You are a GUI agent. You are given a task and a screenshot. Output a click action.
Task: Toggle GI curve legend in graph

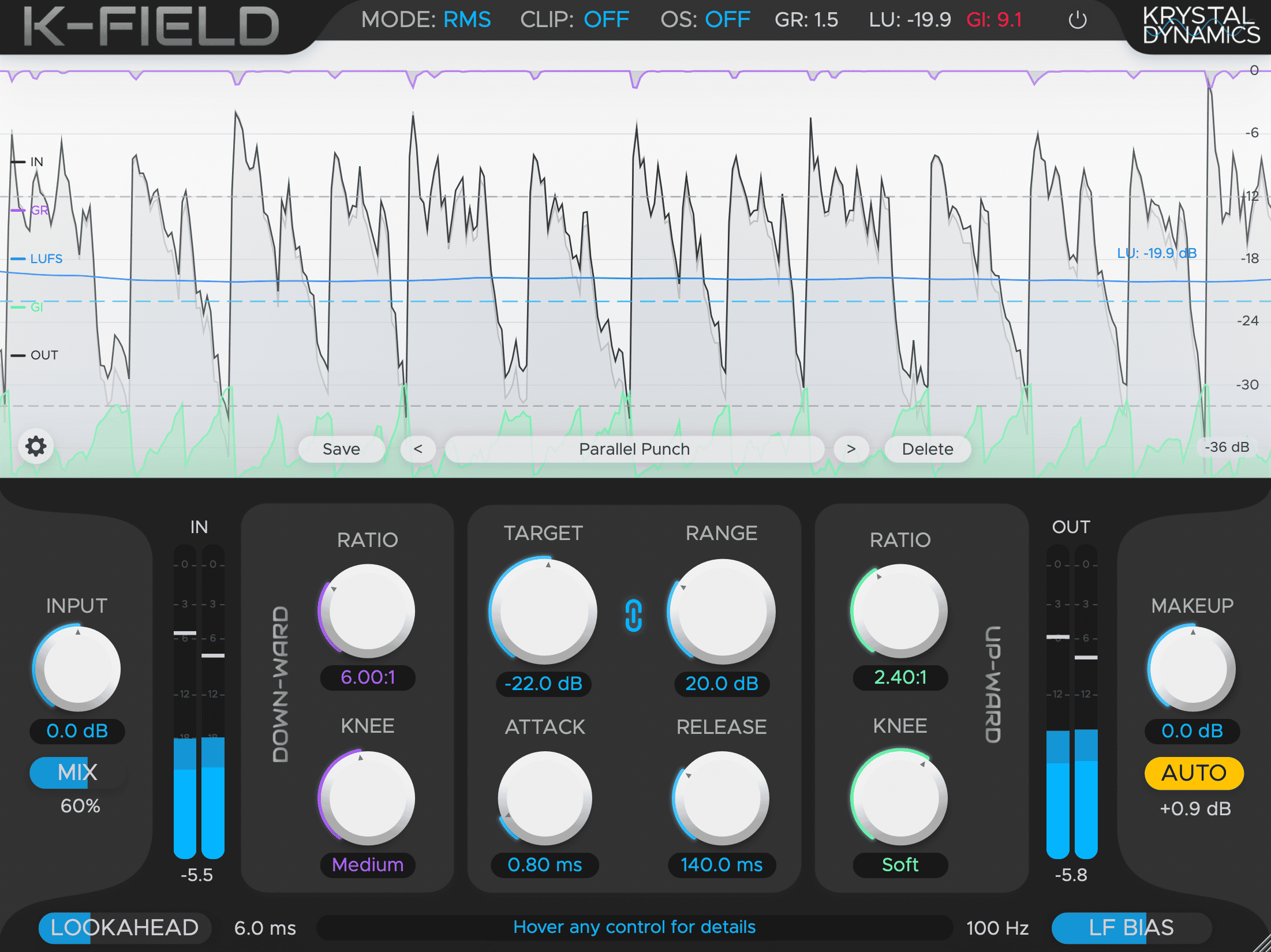tap(27, 307)
